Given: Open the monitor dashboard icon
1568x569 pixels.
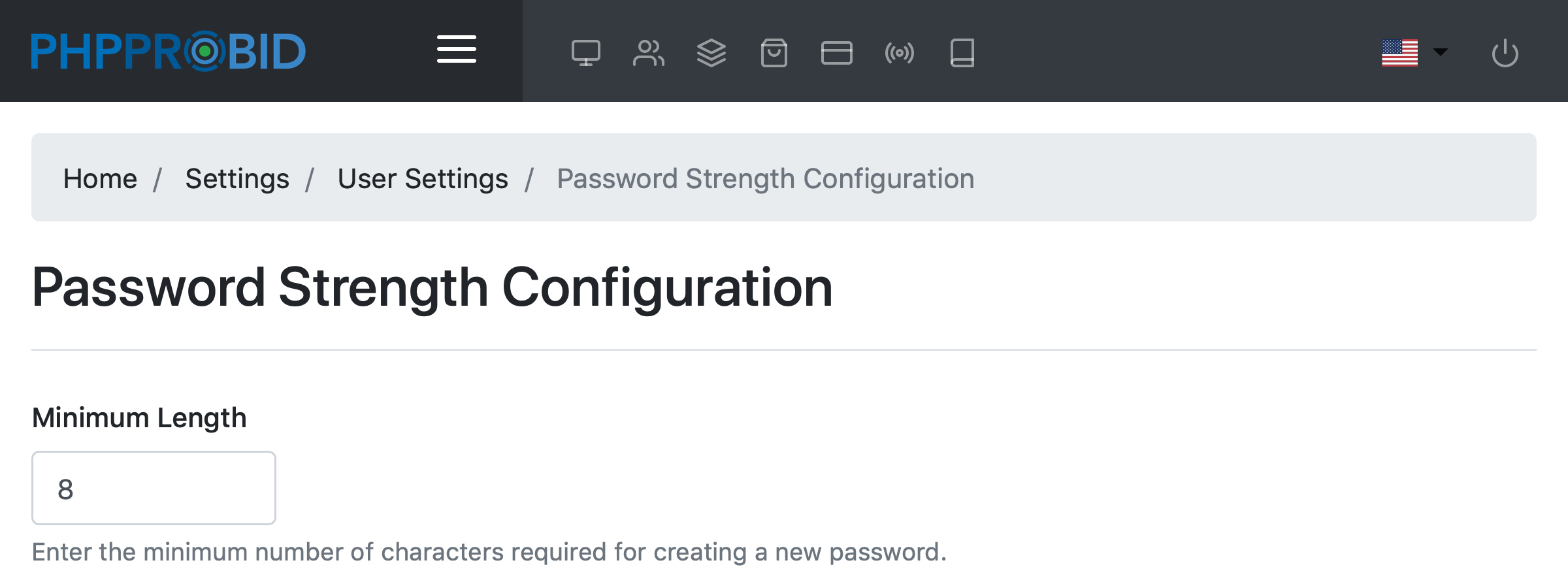Looking at the screenshot, I should [x=585, y=53].
